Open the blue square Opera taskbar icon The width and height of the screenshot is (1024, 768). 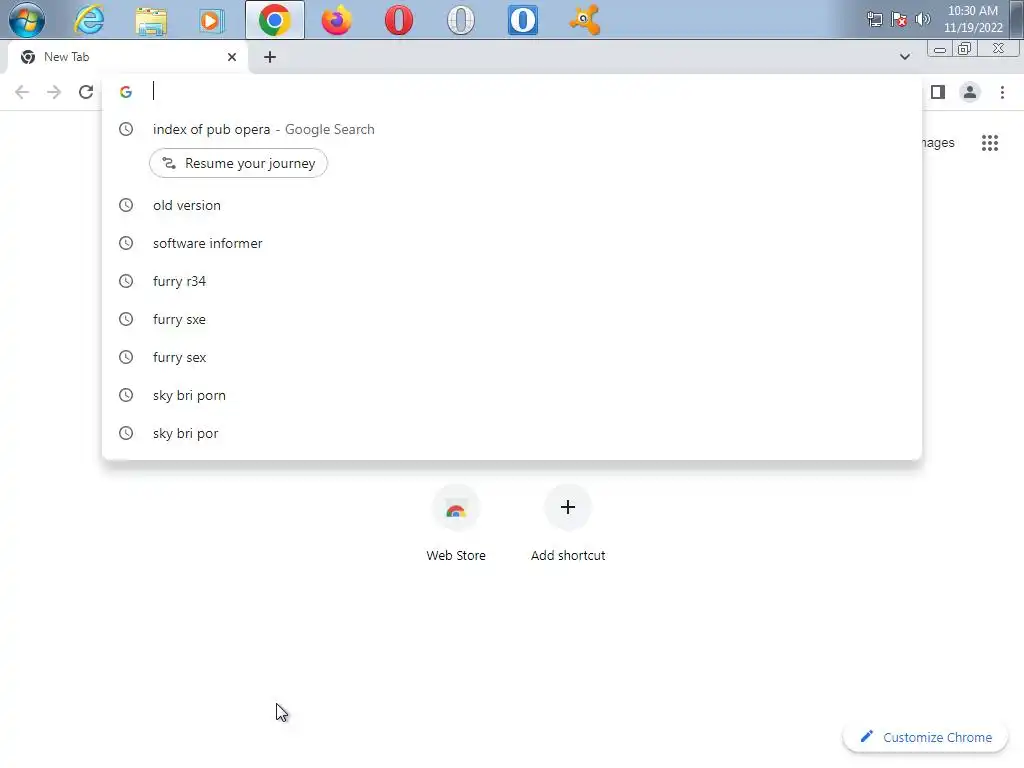tap(522, 20)
